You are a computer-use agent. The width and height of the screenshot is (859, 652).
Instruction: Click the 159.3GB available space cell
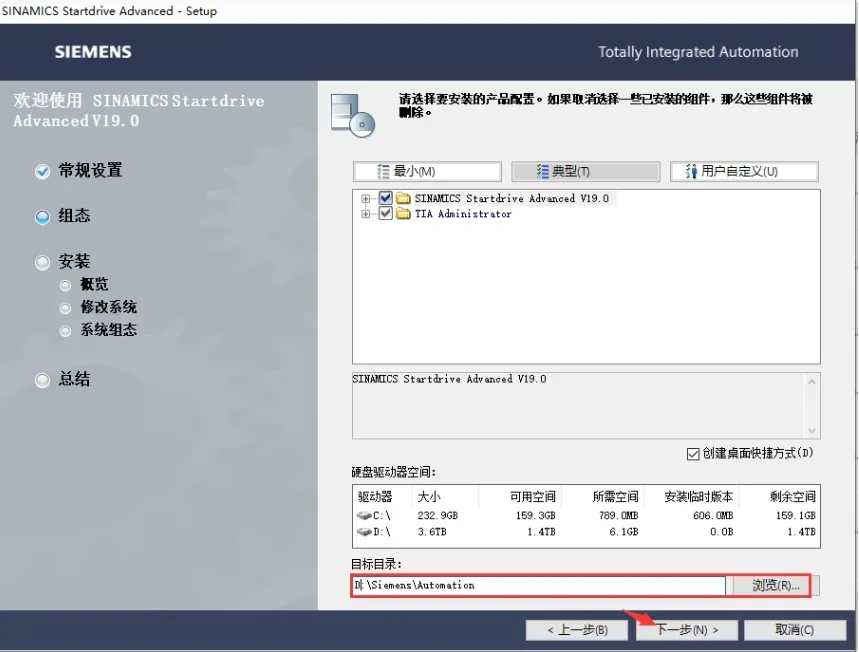[x=535, y=516]
